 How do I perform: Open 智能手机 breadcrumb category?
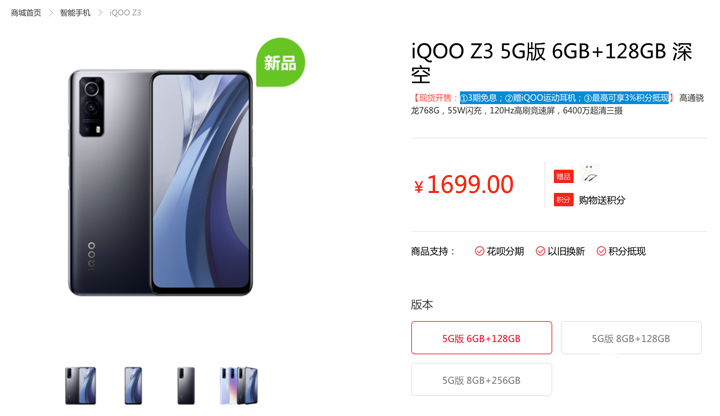75,13
